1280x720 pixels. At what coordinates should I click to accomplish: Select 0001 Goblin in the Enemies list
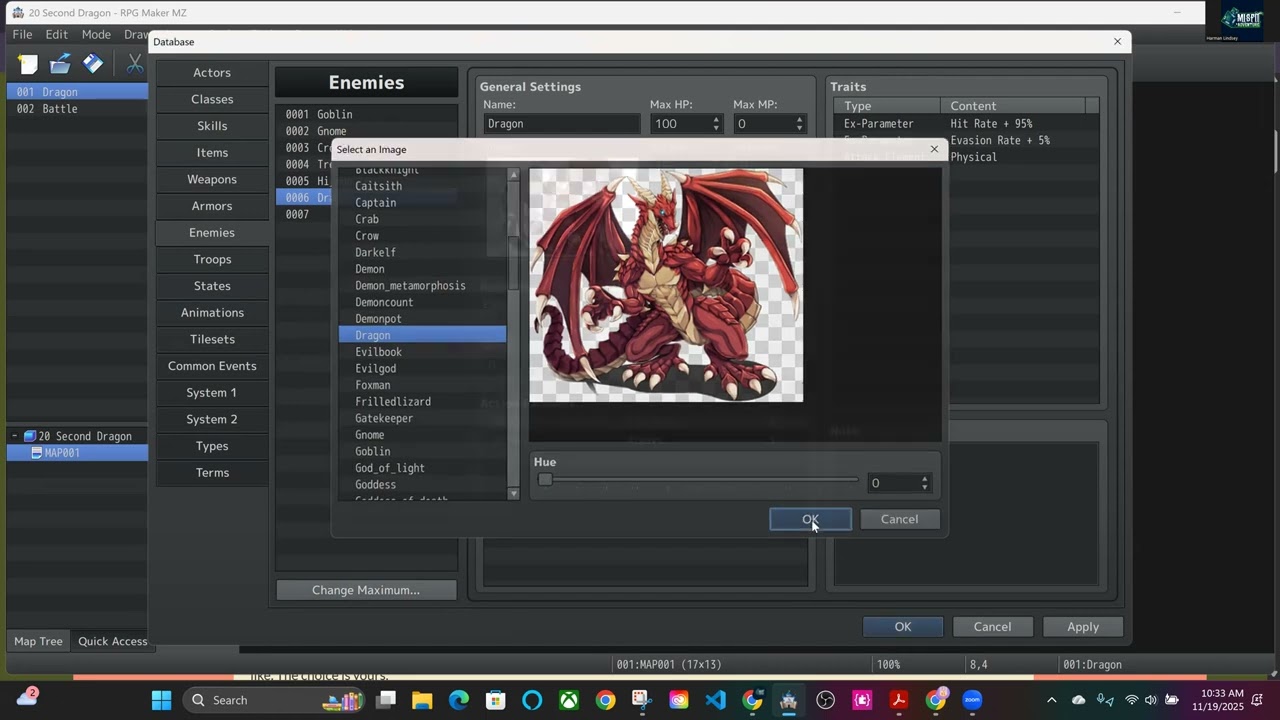point(366,114)
